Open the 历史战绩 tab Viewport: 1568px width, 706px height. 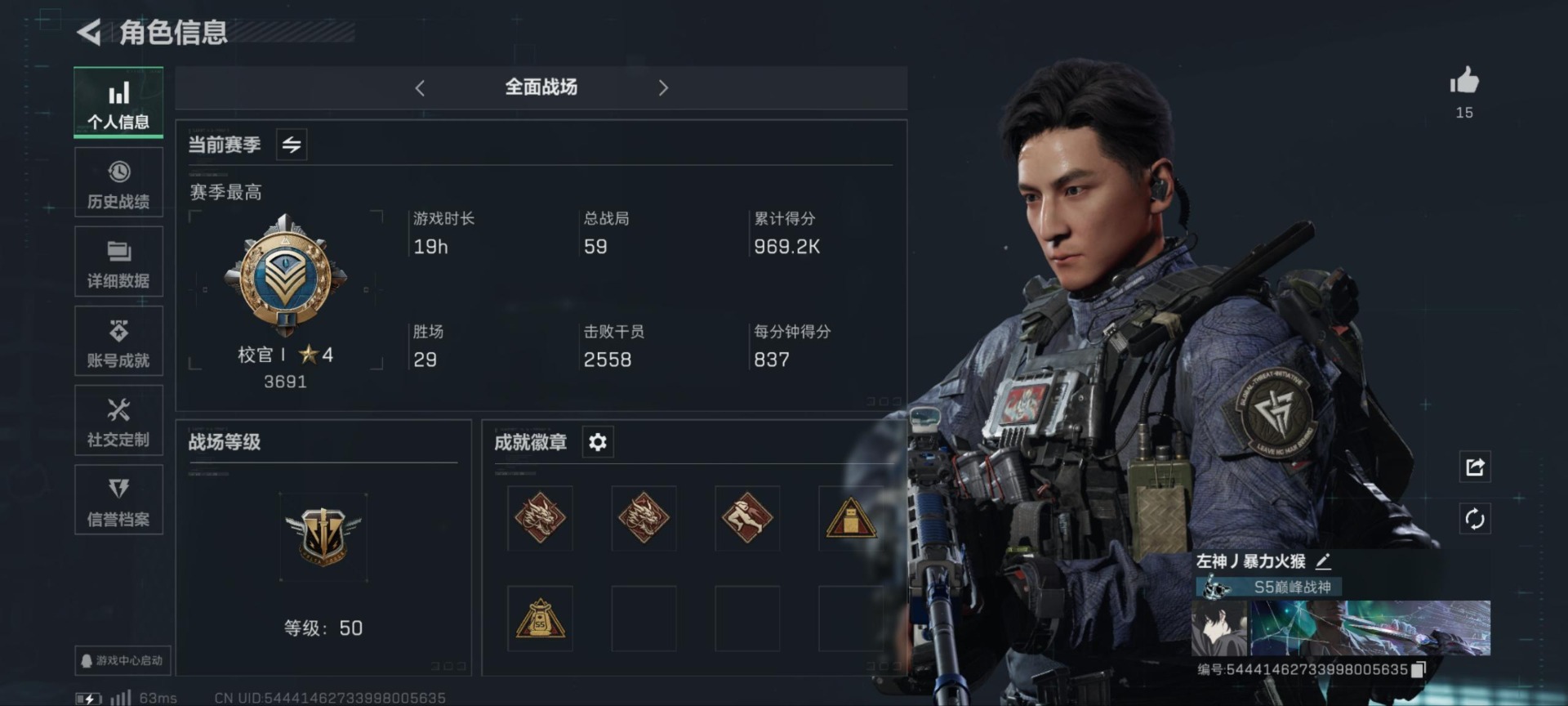tap(118, 183)
